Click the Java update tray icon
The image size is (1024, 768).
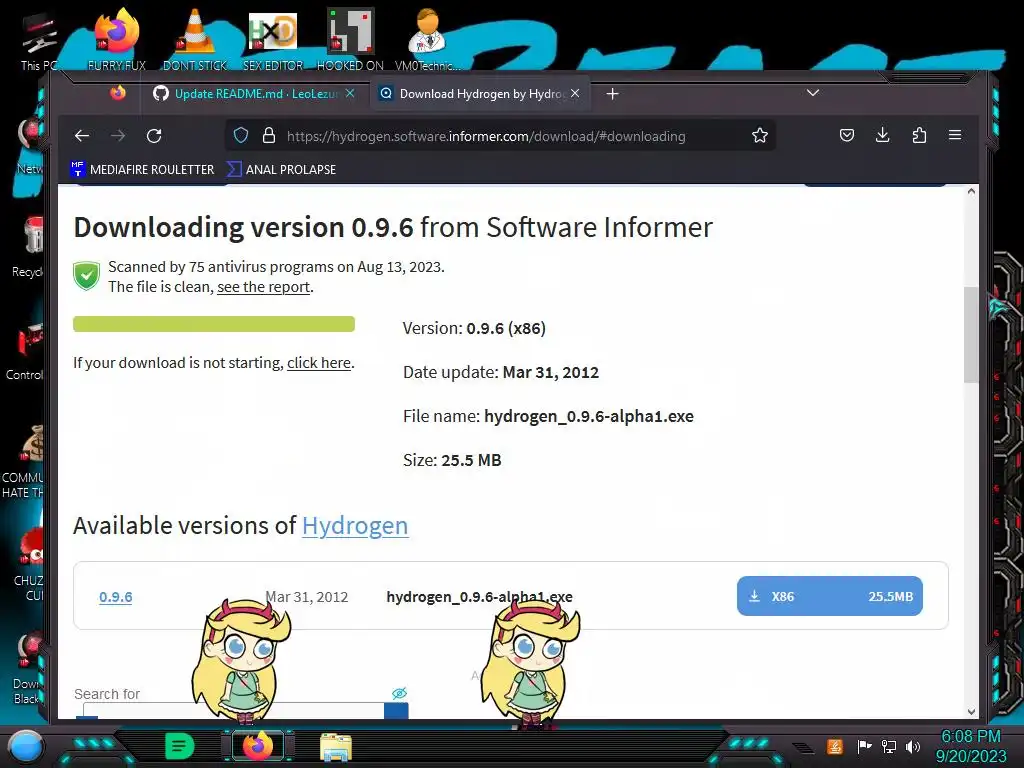(x=835, y=746)
